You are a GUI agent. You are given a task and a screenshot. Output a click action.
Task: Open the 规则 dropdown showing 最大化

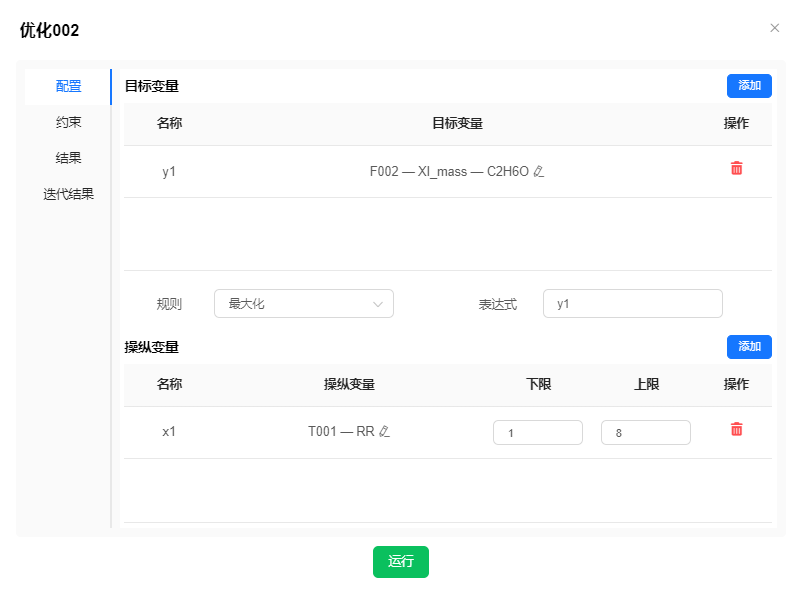pyautogui.click(x=304, y=304)
